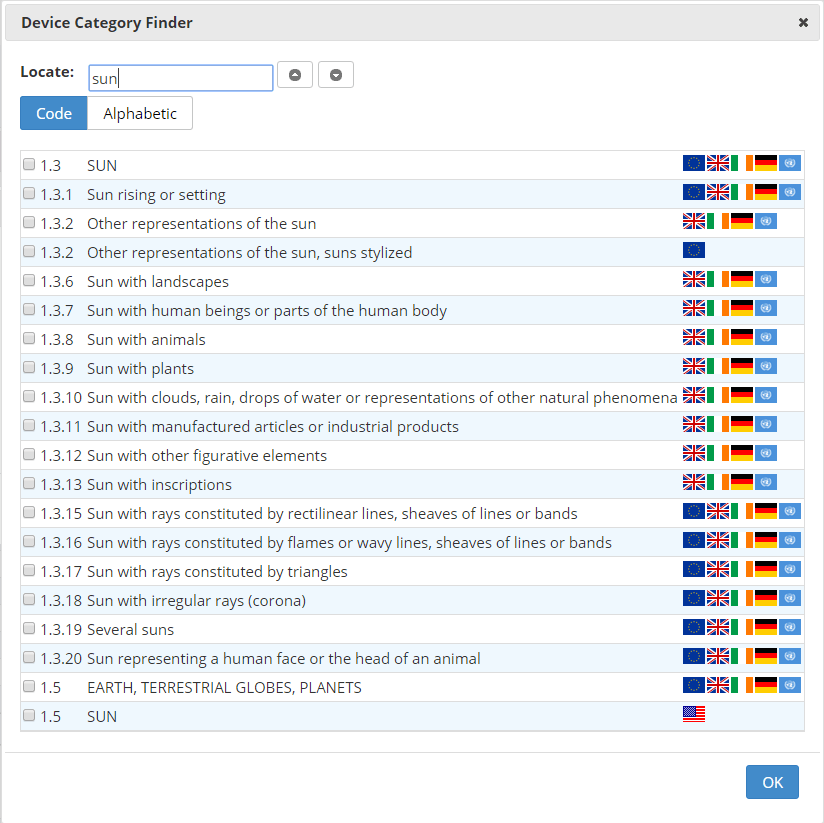This screenshot has height=823, width=824.
Task: Click the EU flag in the 1.3 SUN row
Action: (x=693, y=164)
